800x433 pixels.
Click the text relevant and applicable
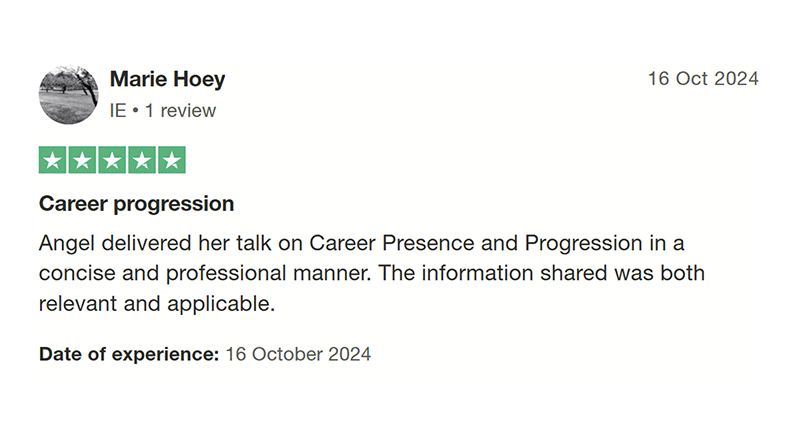point(157,304)
